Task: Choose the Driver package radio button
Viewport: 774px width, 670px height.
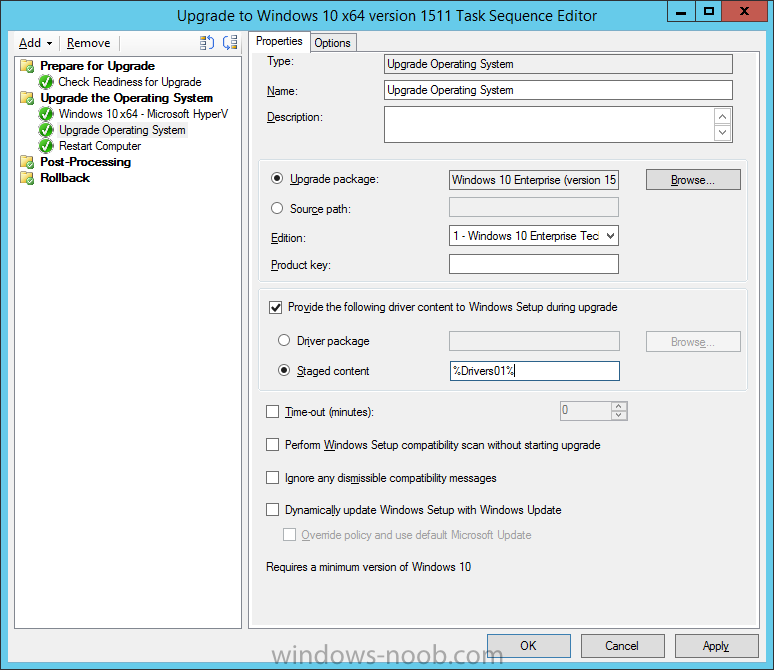Action: [x=284, y=340]
